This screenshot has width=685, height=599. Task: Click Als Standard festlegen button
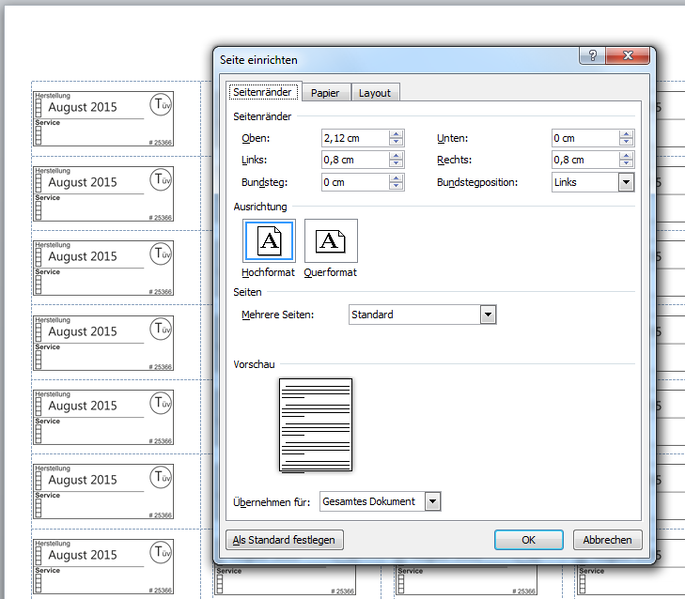point(285,540)
